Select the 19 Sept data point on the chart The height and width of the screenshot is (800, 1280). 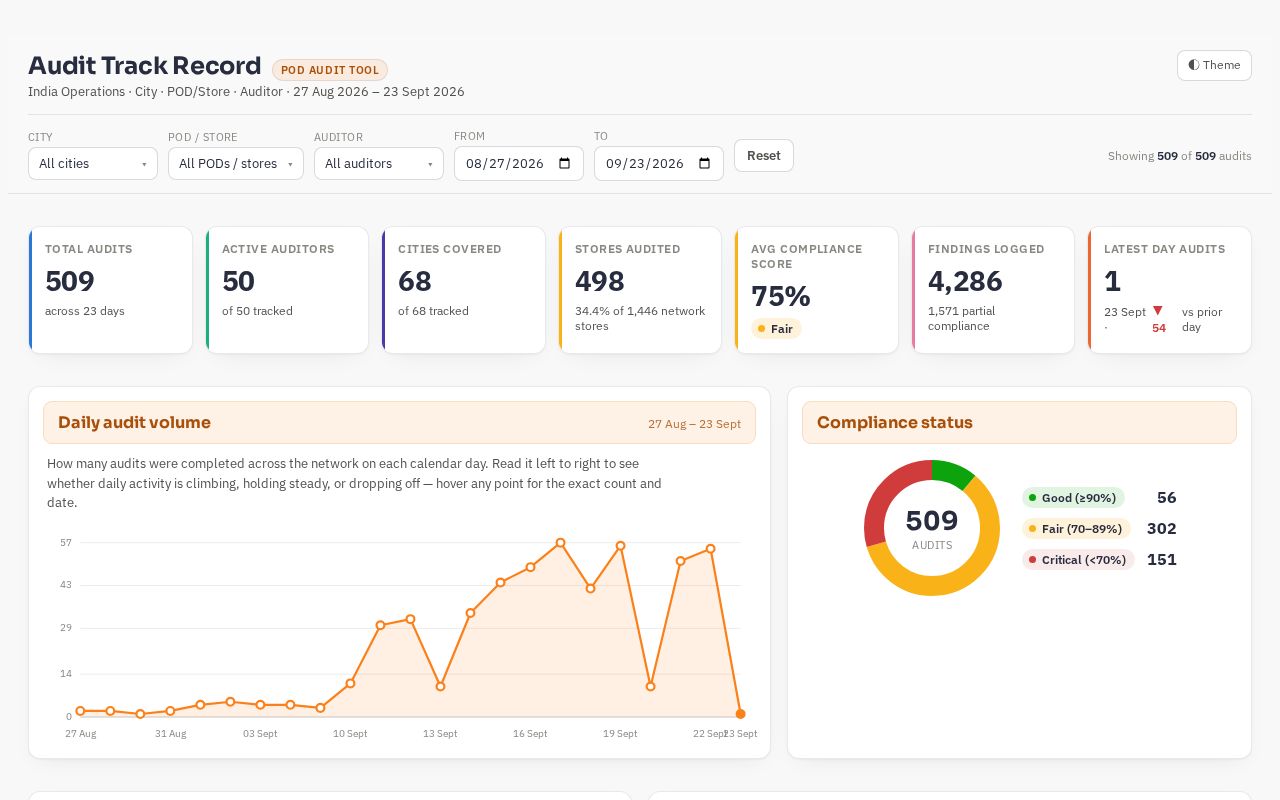(x=620, y=546)
